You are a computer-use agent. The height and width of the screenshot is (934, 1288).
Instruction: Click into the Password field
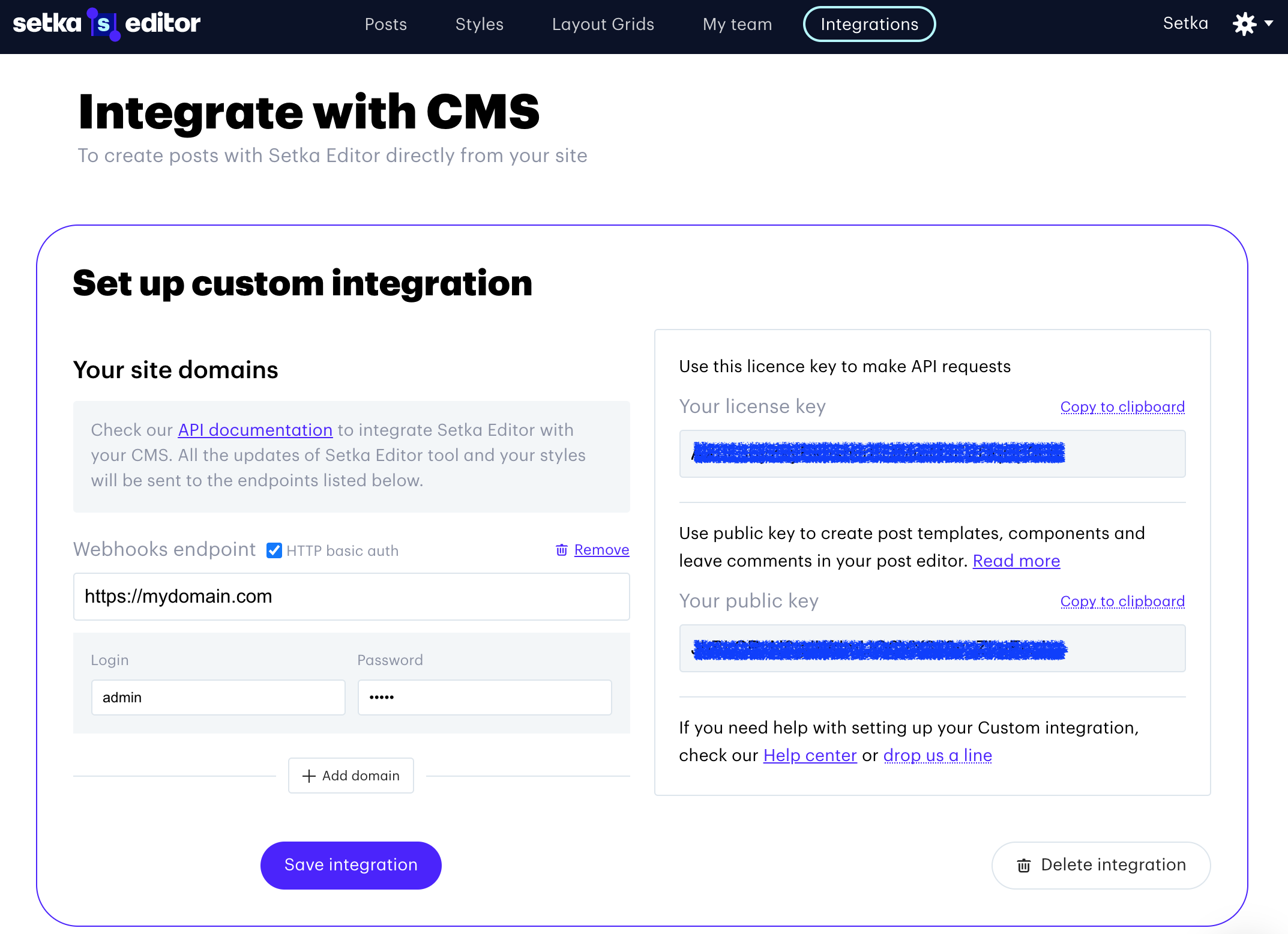point(484,697)
